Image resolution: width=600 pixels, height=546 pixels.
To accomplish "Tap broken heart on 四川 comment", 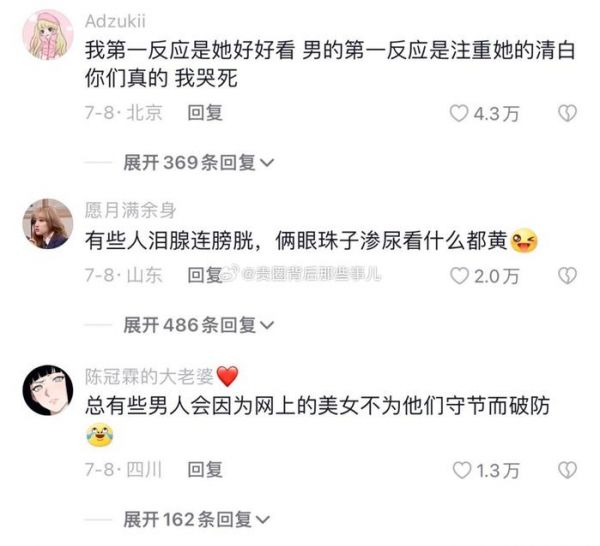I will tap(567, 470).
